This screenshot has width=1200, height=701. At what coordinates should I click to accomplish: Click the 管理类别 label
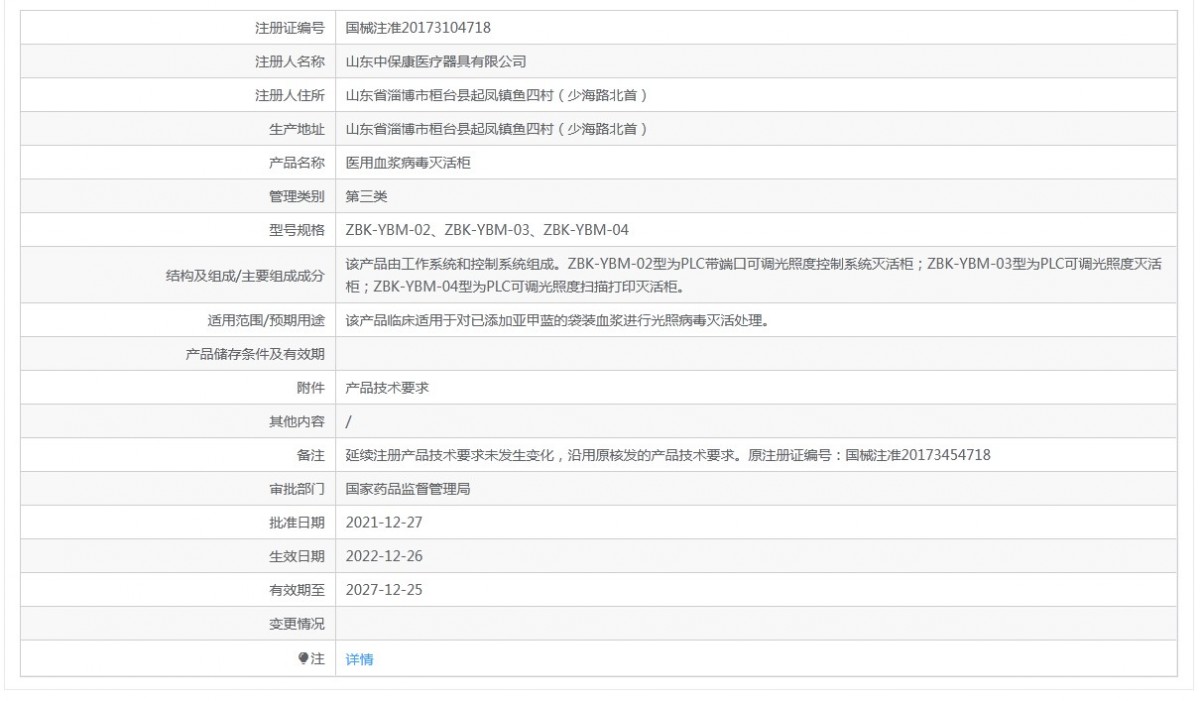[297, 196]
